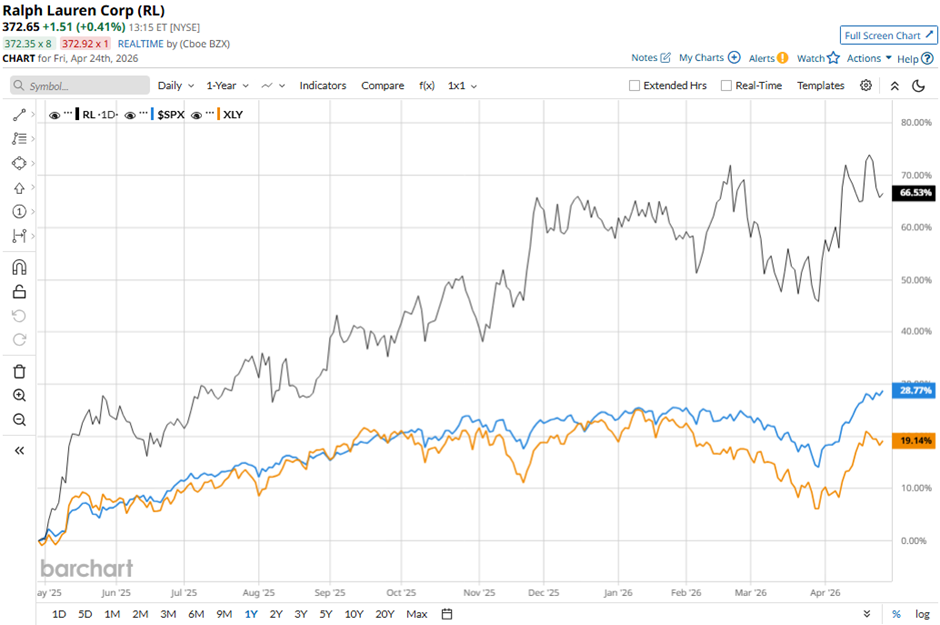The height and width of the screenshot is (625, 940).
Task: Create new chart via My Charts plus icon
Action: pos(734,58)
